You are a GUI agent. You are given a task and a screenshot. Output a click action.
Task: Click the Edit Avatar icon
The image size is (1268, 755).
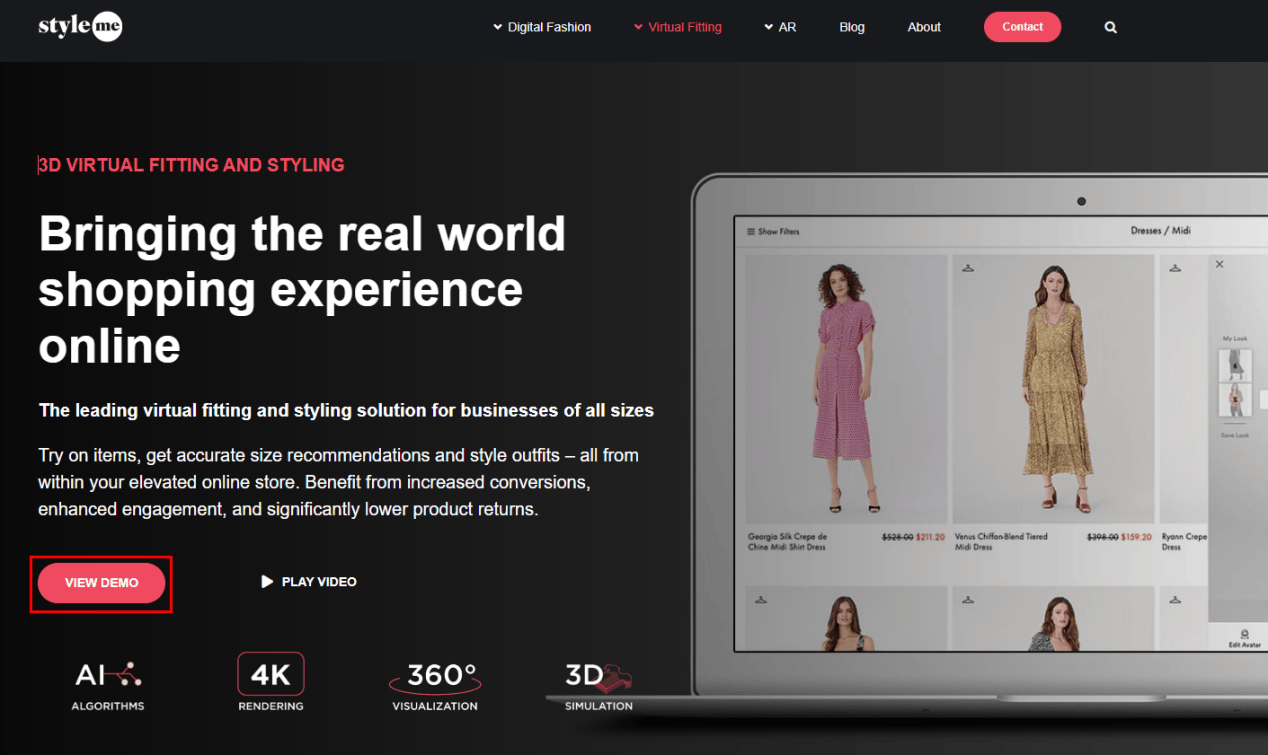pos(1244,636)
